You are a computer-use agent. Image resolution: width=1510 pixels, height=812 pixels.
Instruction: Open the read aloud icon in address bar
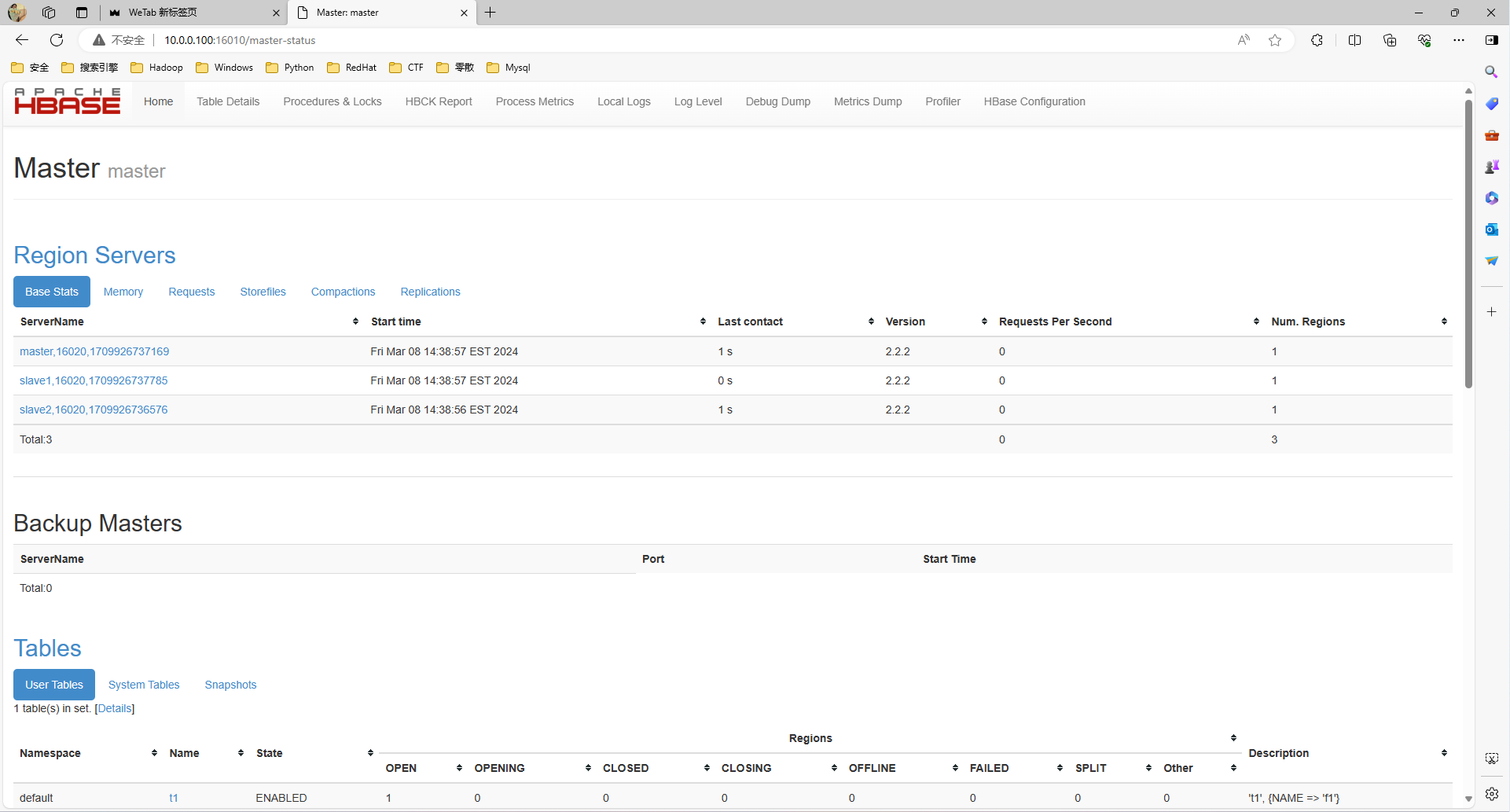[x=1244, y=40]
